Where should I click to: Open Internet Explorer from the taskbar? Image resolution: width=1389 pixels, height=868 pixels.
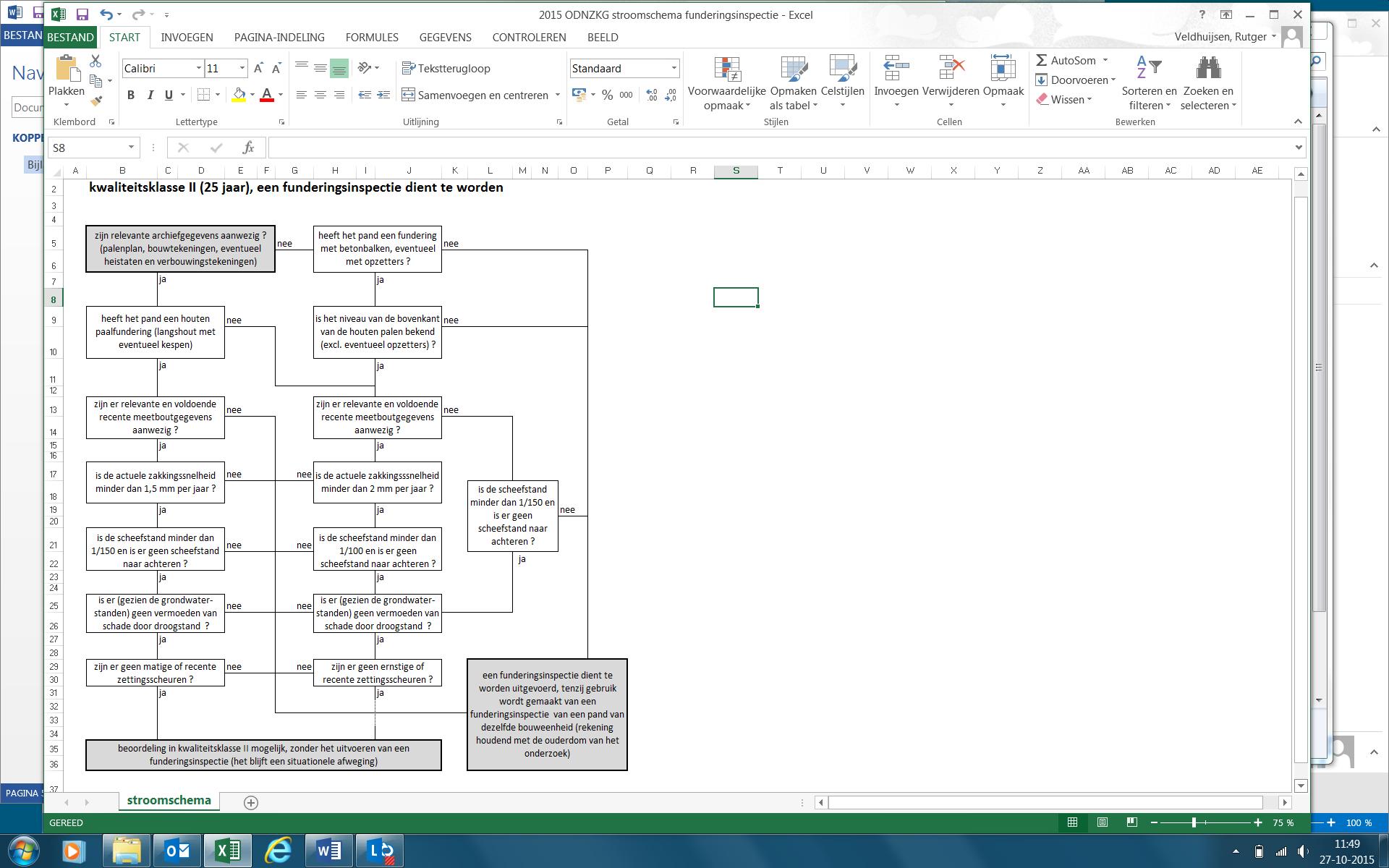[278, 851]
